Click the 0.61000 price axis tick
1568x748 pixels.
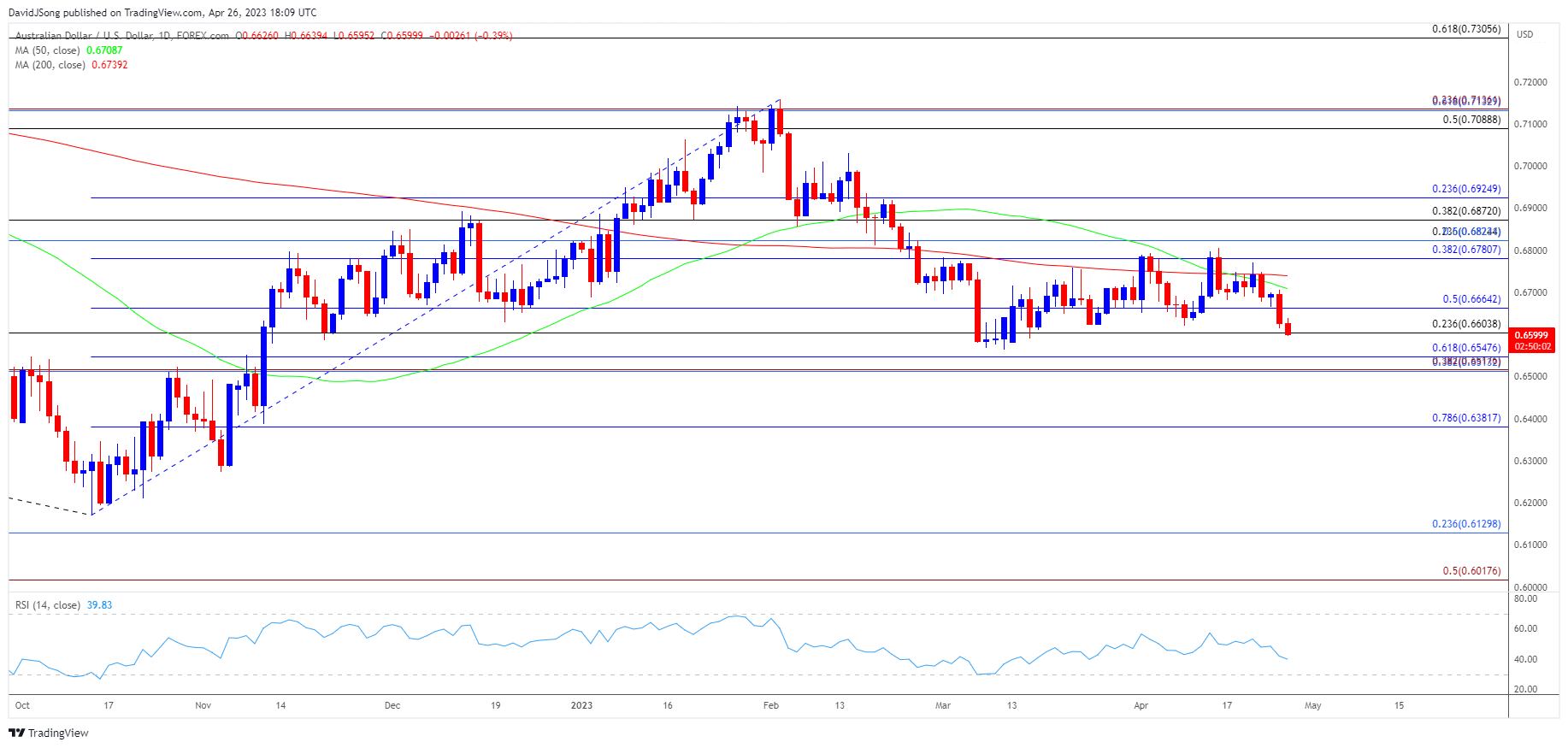coord(1530,545)
